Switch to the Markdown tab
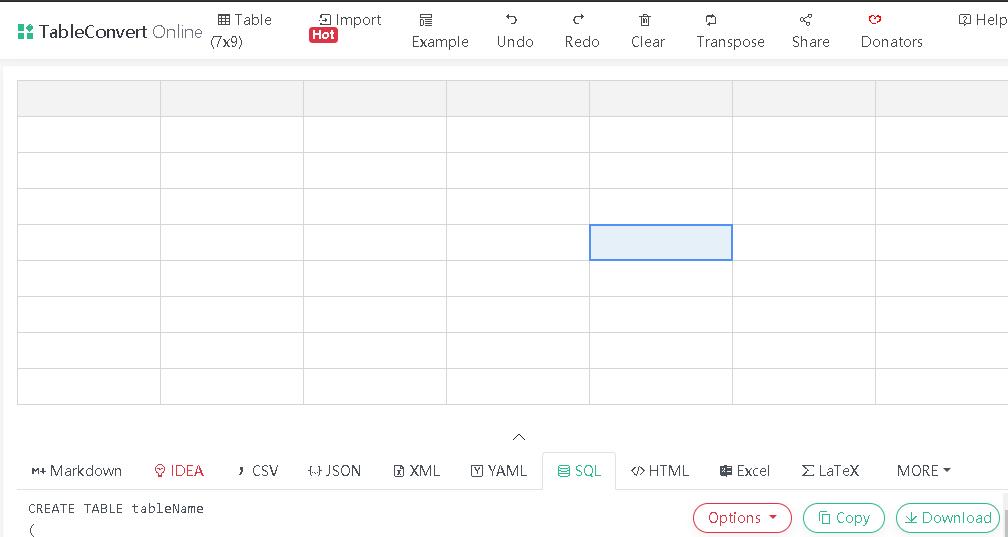1008x537 pixels. click(77, 471)
